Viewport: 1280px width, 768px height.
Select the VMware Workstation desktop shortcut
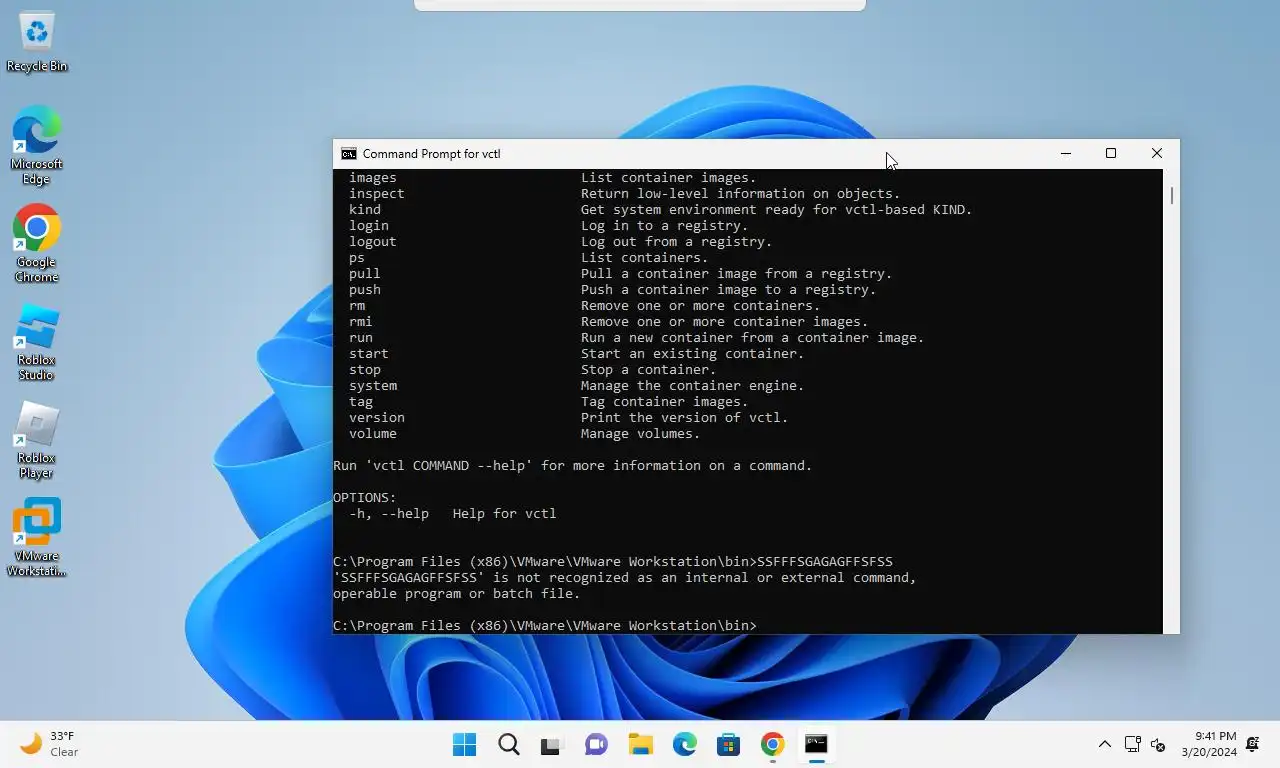coord(37,538)
